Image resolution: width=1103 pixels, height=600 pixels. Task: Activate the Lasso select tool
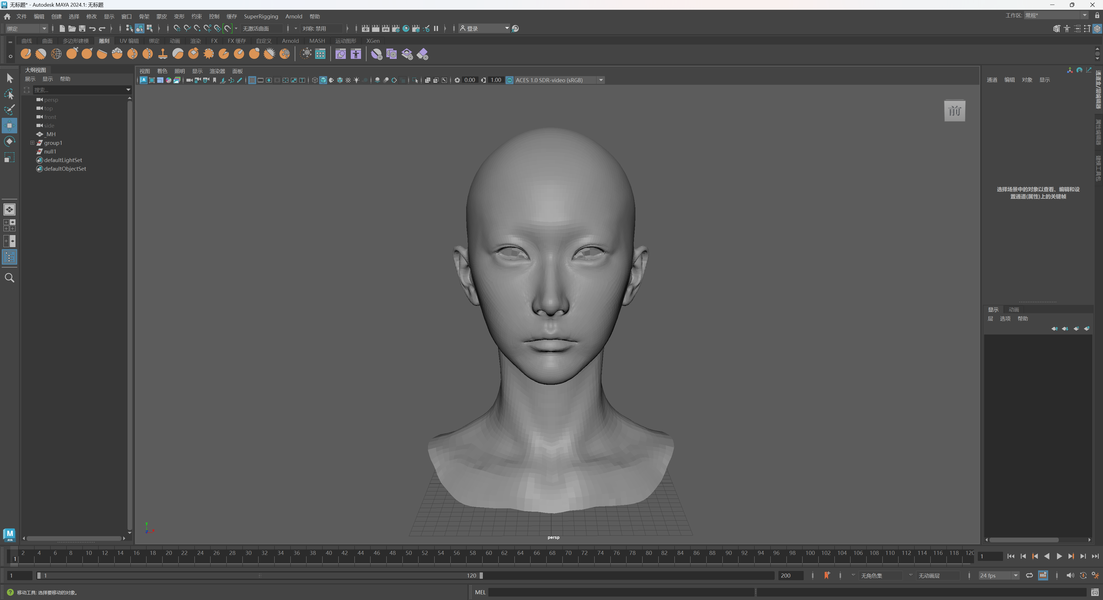coord(9,94)
